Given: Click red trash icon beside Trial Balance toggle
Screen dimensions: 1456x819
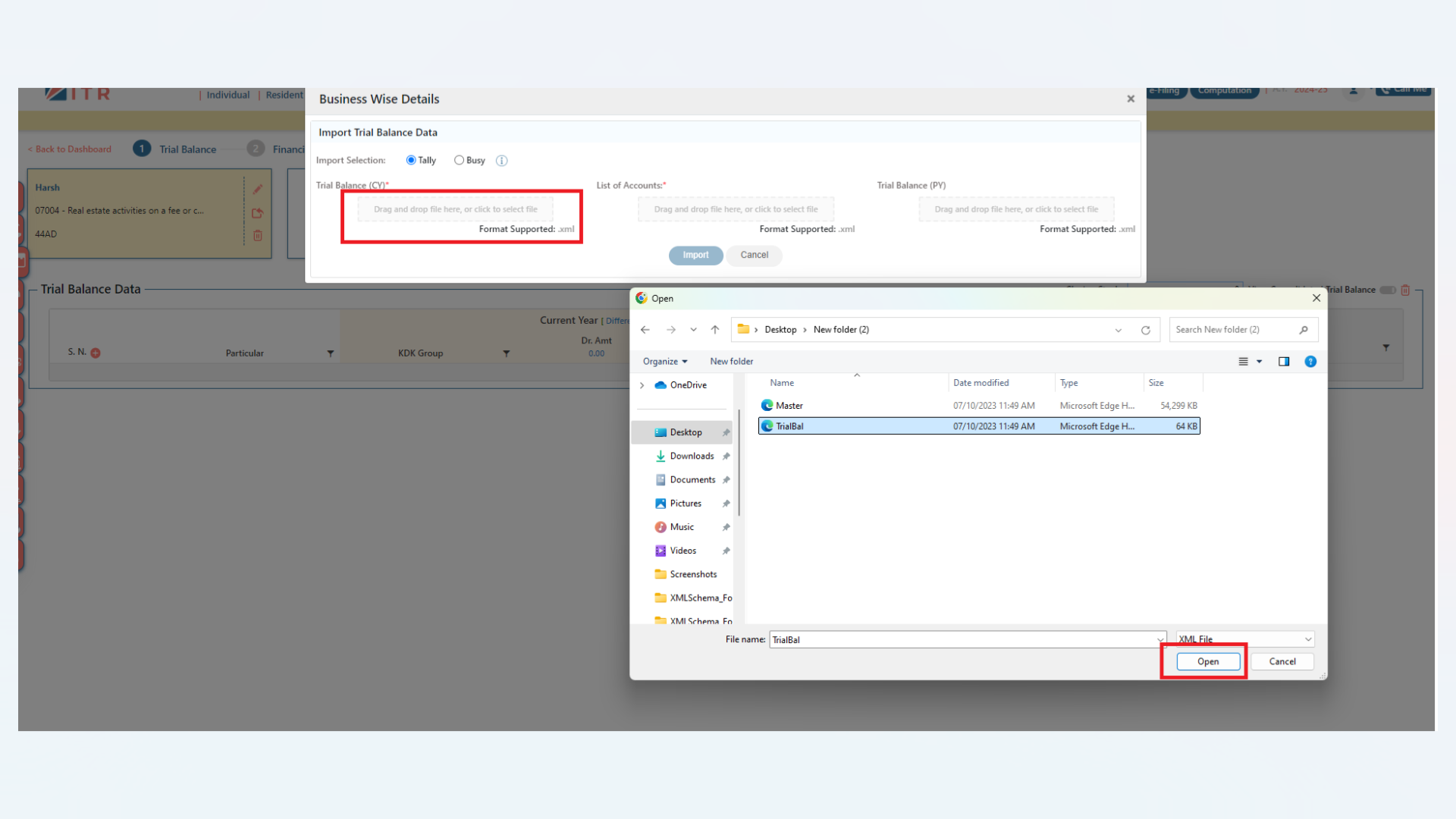Looking at the screenshot, I should pos(1405,290).
